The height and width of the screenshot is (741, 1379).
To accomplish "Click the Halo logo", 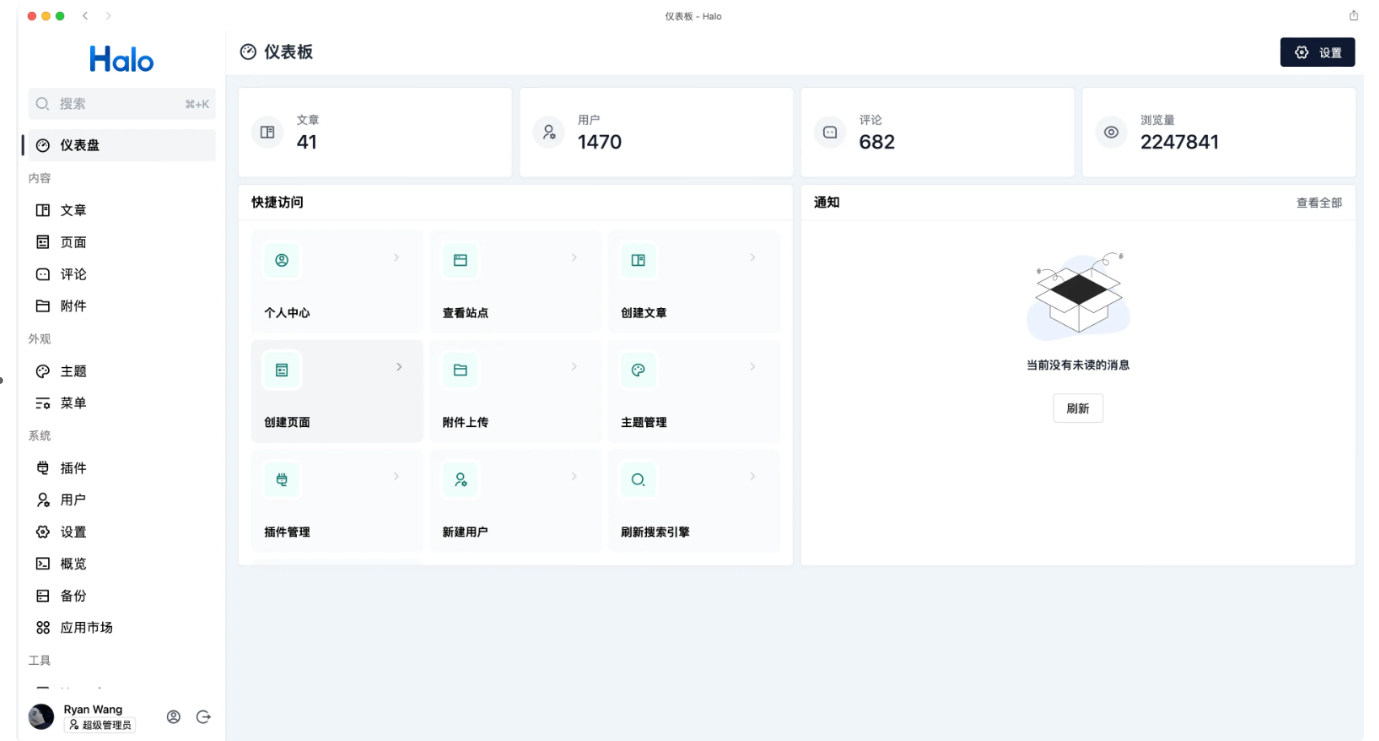I will click(121, 60).
